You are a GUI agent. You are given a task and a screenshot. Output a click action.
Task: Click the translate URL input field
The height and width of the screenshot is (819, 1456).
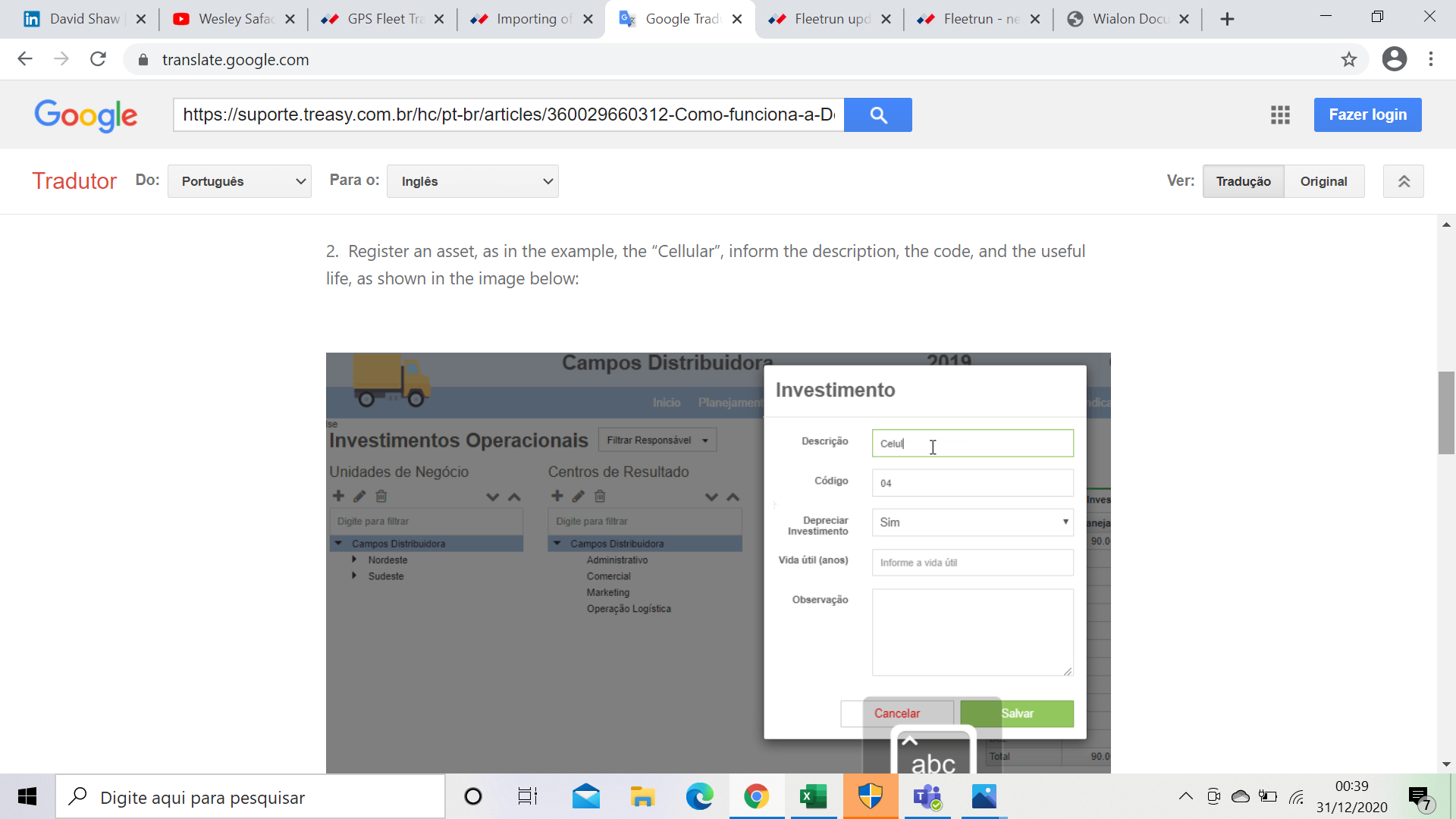pos(508,115)
